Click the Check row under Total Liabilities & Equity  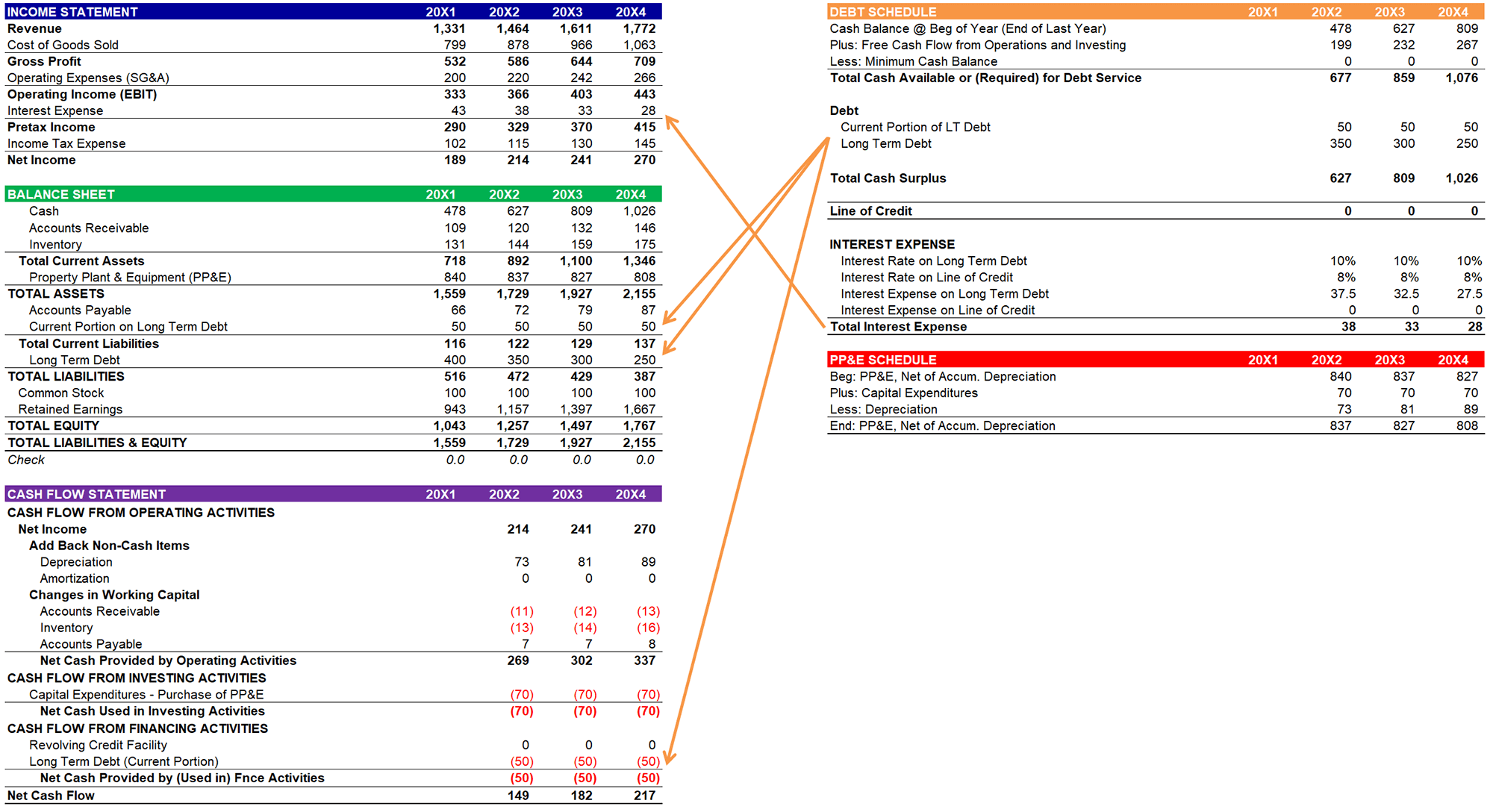[x=26, y=459]
